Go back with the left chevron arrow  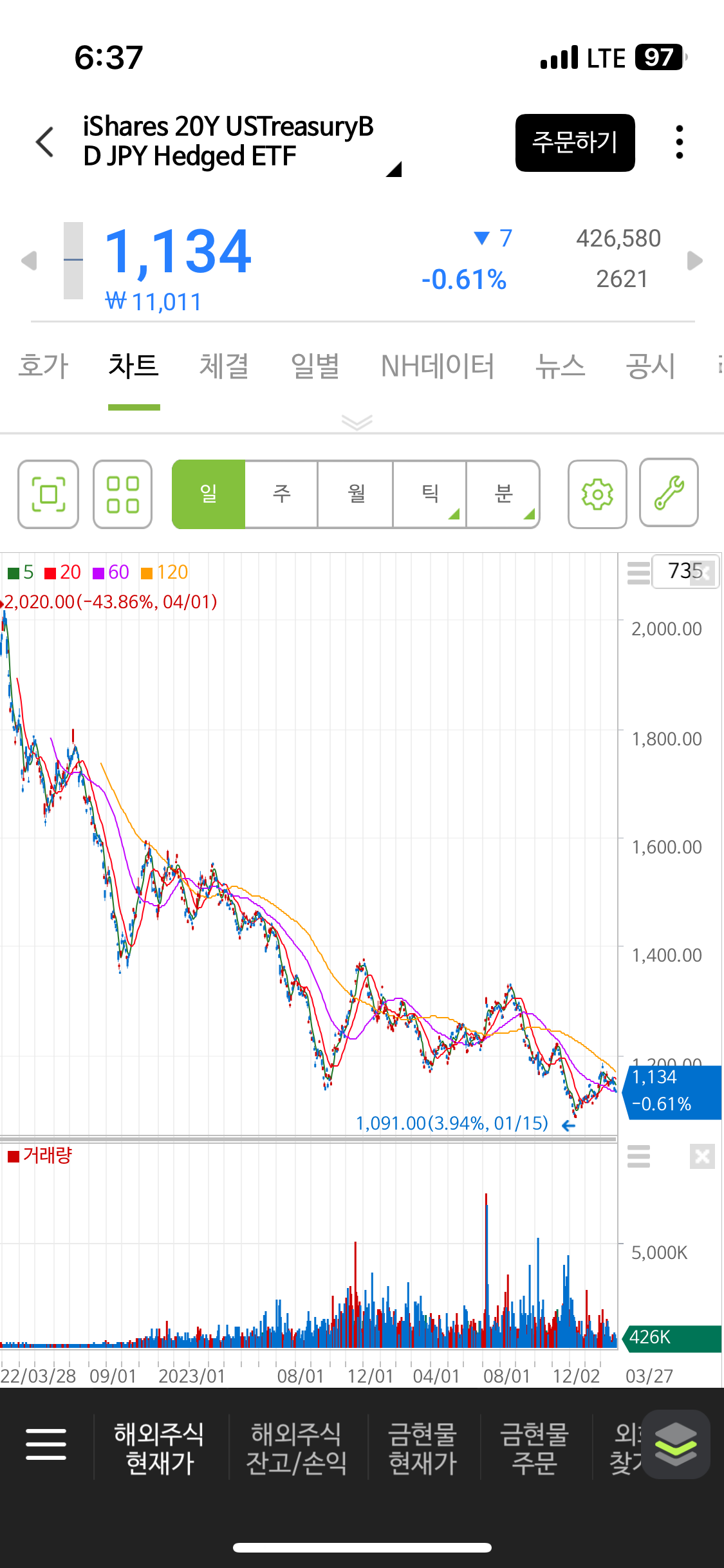(x=44, y=142)
